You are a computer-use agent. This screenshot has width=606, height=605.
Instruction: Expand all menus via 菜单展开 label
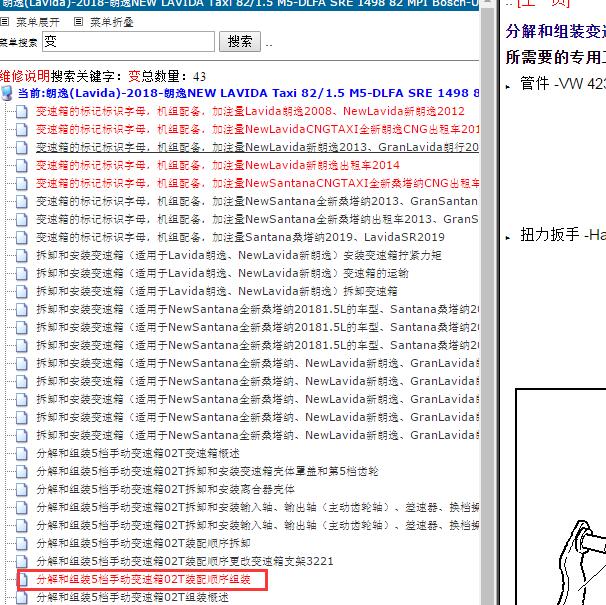pyautogui.click(x=38, y=22)
